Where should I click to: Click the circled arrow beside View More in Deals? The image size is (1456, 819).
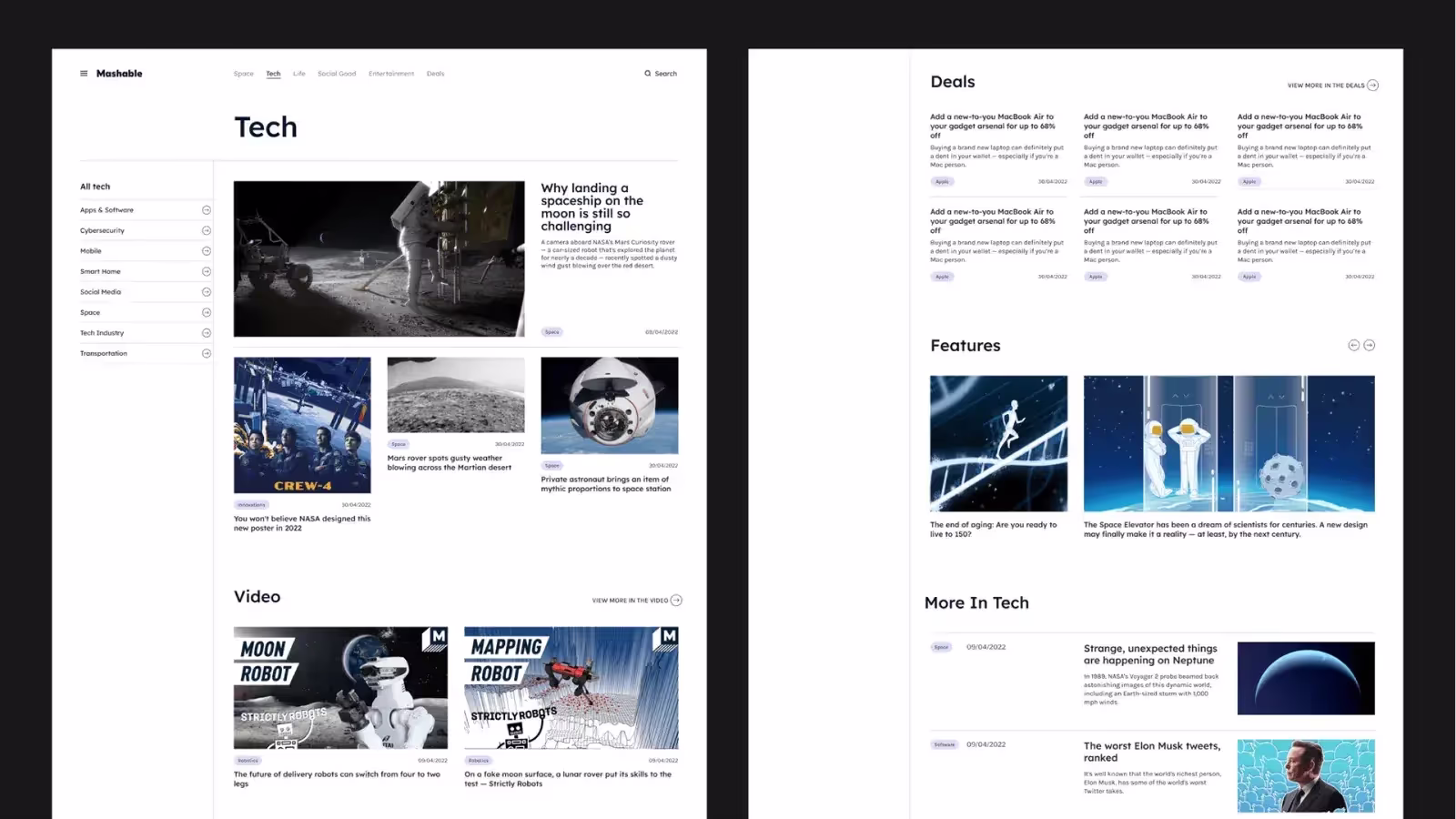(1373, 86)
